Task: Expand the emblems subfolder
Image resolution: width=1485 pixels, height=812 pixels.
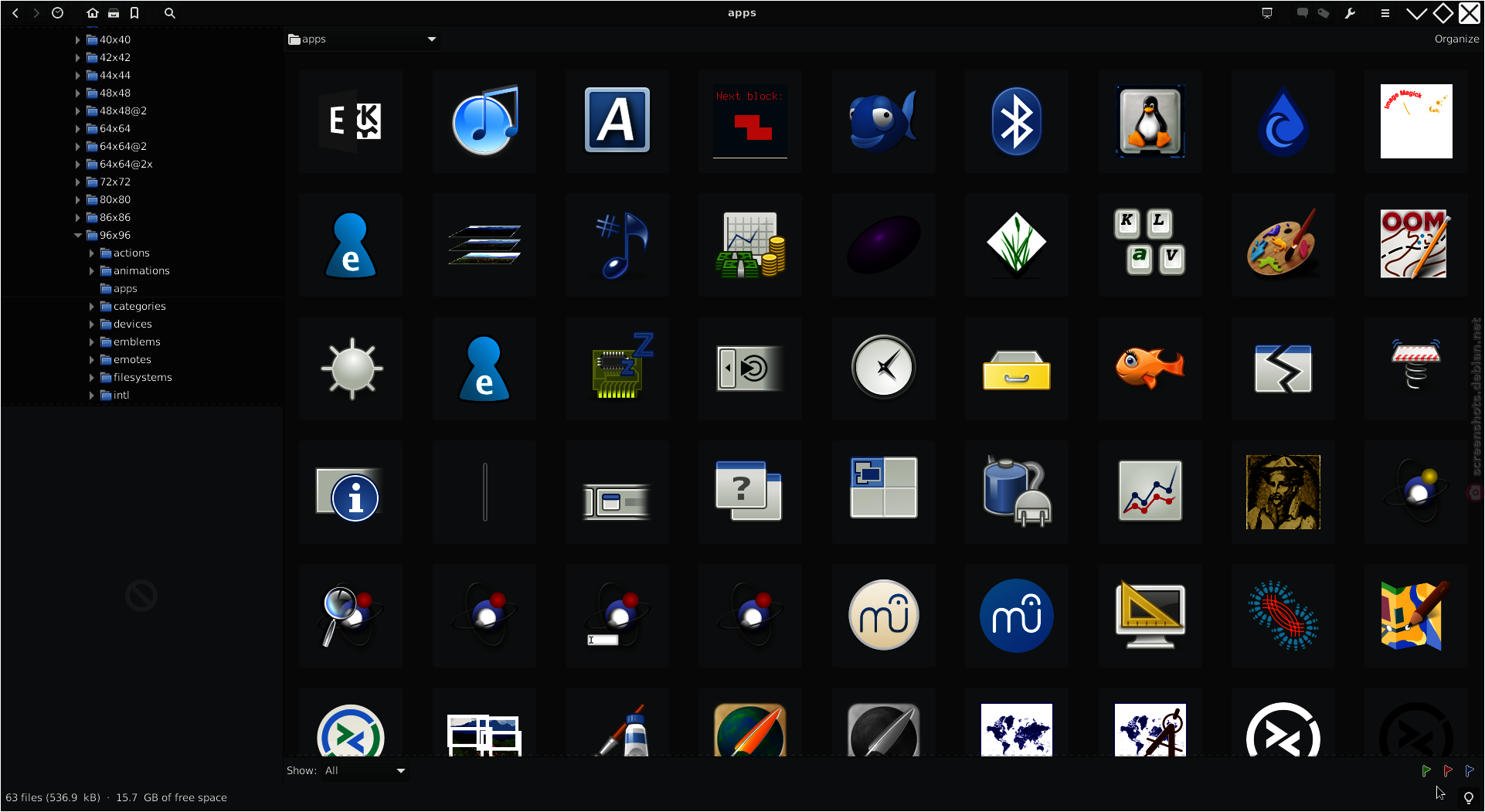Action: point(91,342)
